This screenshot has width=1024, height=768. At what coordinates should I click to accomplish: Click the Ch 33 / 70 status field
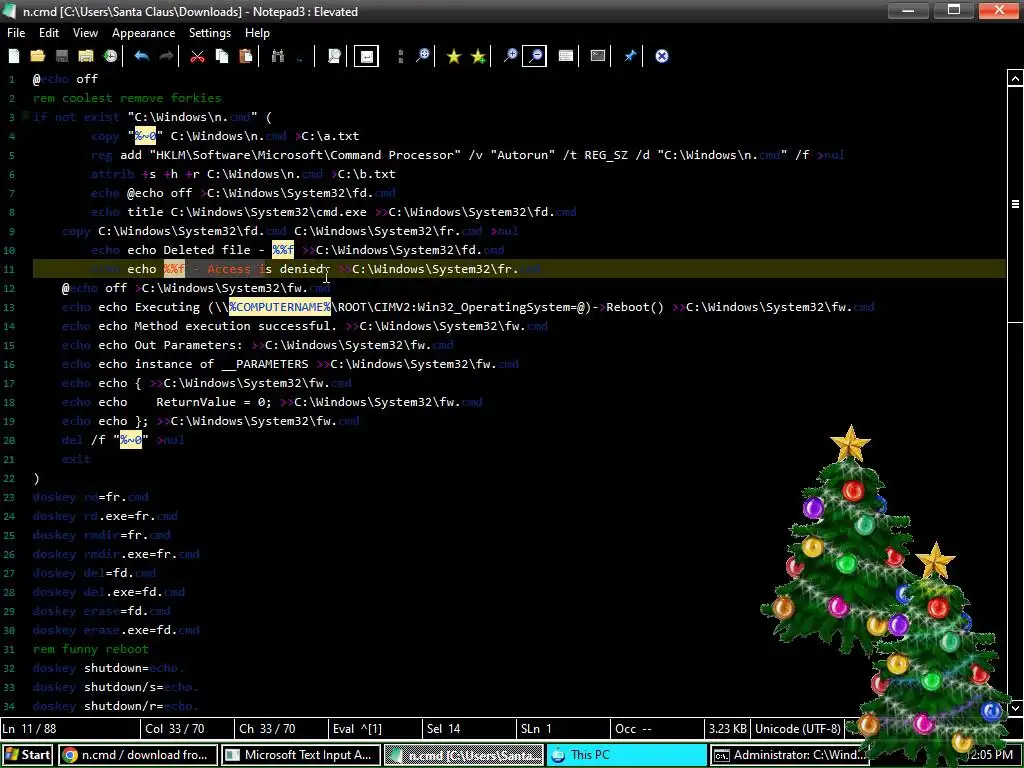(281, 728)
